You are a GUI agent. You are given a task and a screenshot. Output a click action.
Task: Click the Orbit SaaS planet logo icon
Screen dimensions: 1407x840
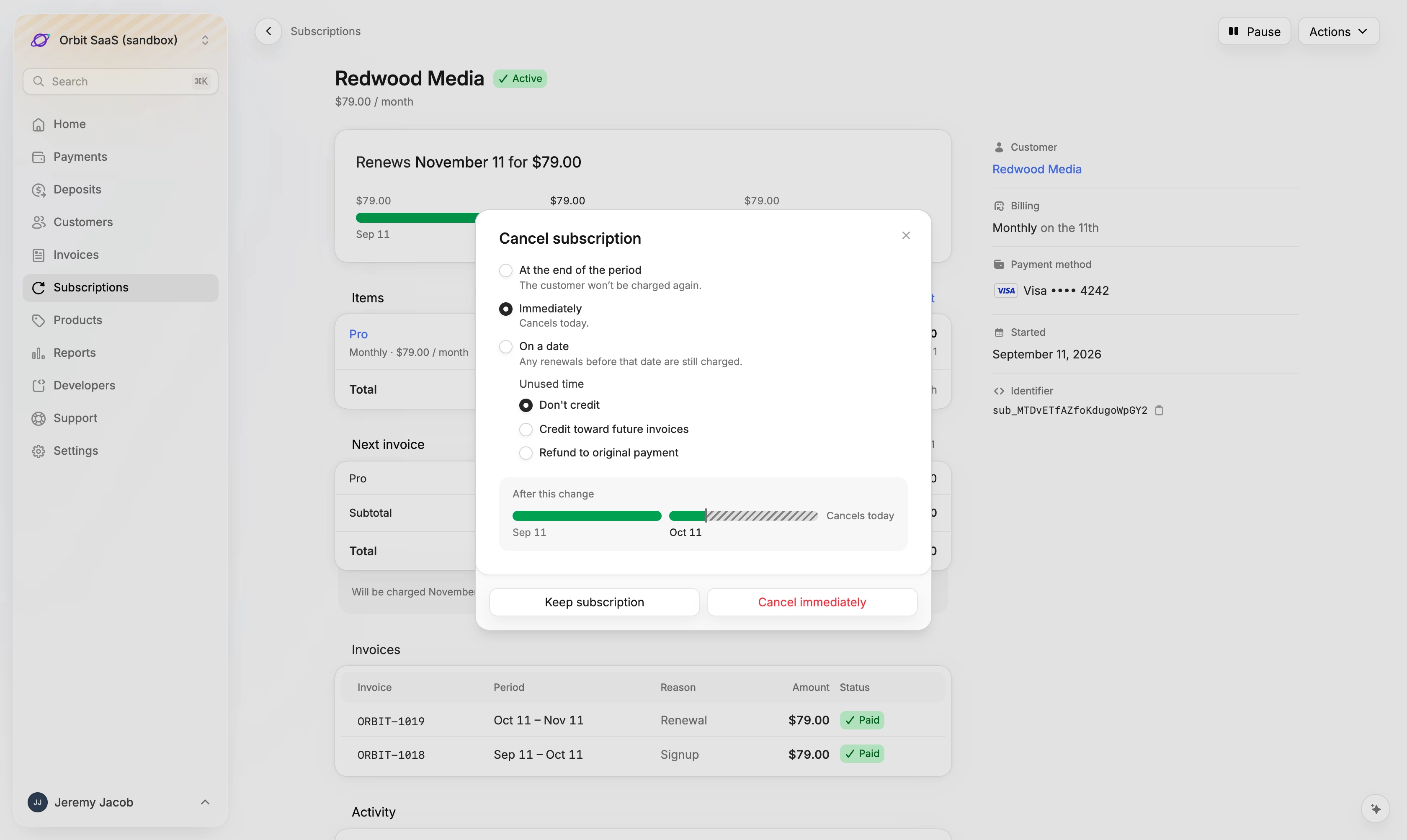point(40,40)
